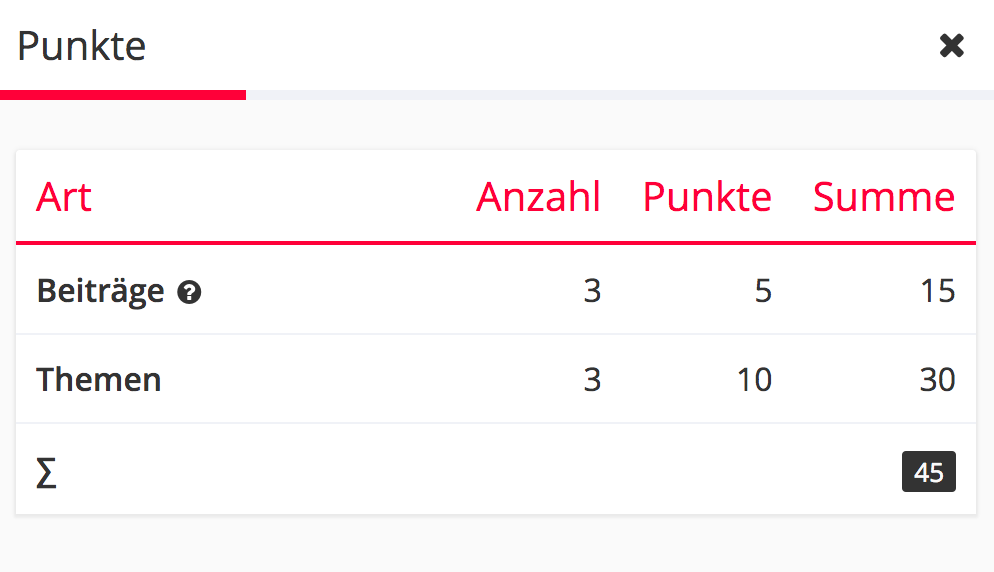Viewport: 994px width, 572px height.
Task: Click the points value 10 for Themen
Action: [x=754, y=380]
